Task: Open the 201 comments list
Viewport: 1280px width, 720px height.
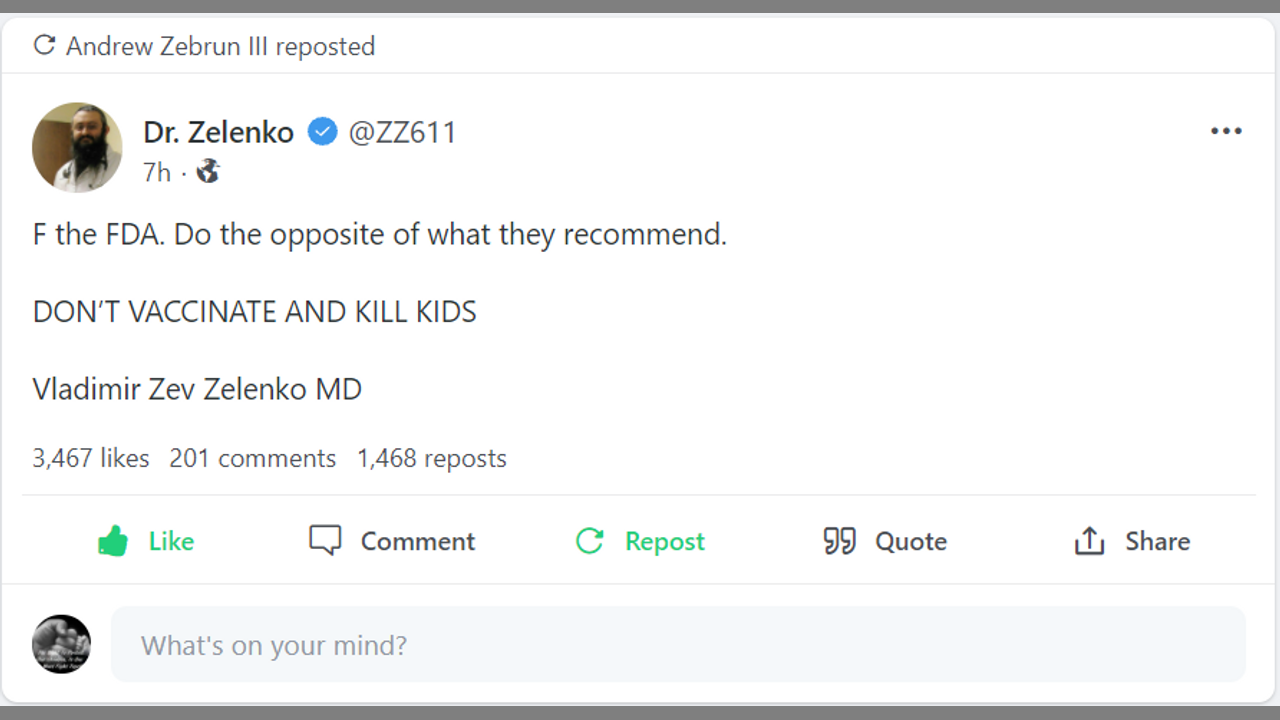Action: click(252, 458)
